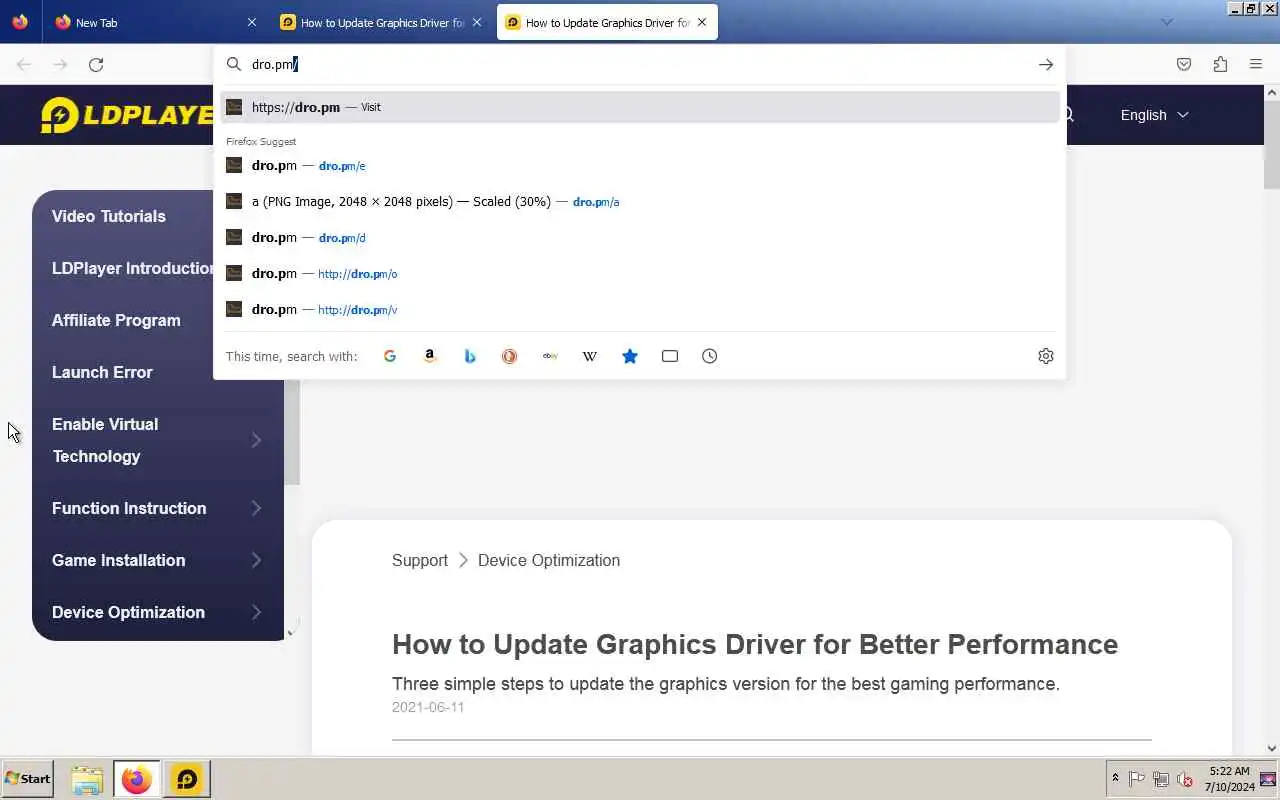Open Video Tutorials sidebar item
This screenshot has height=800, width=1280.
click(x=109, y=216)
